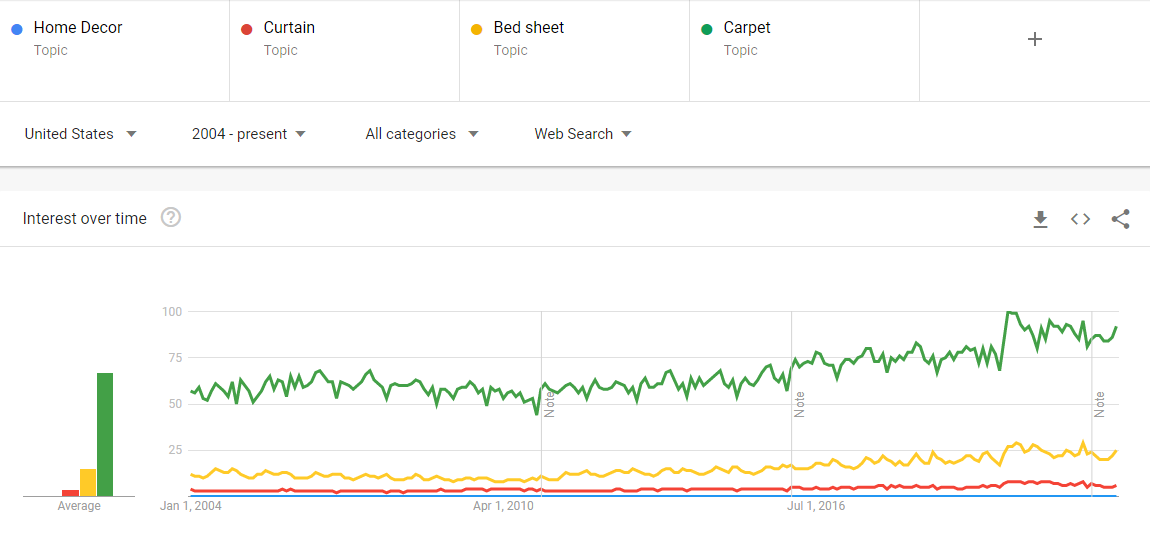Click the red Curtain color dot
Image resolution: width=1150 pixels, height=549 pixels.
(x=247, y=29)
